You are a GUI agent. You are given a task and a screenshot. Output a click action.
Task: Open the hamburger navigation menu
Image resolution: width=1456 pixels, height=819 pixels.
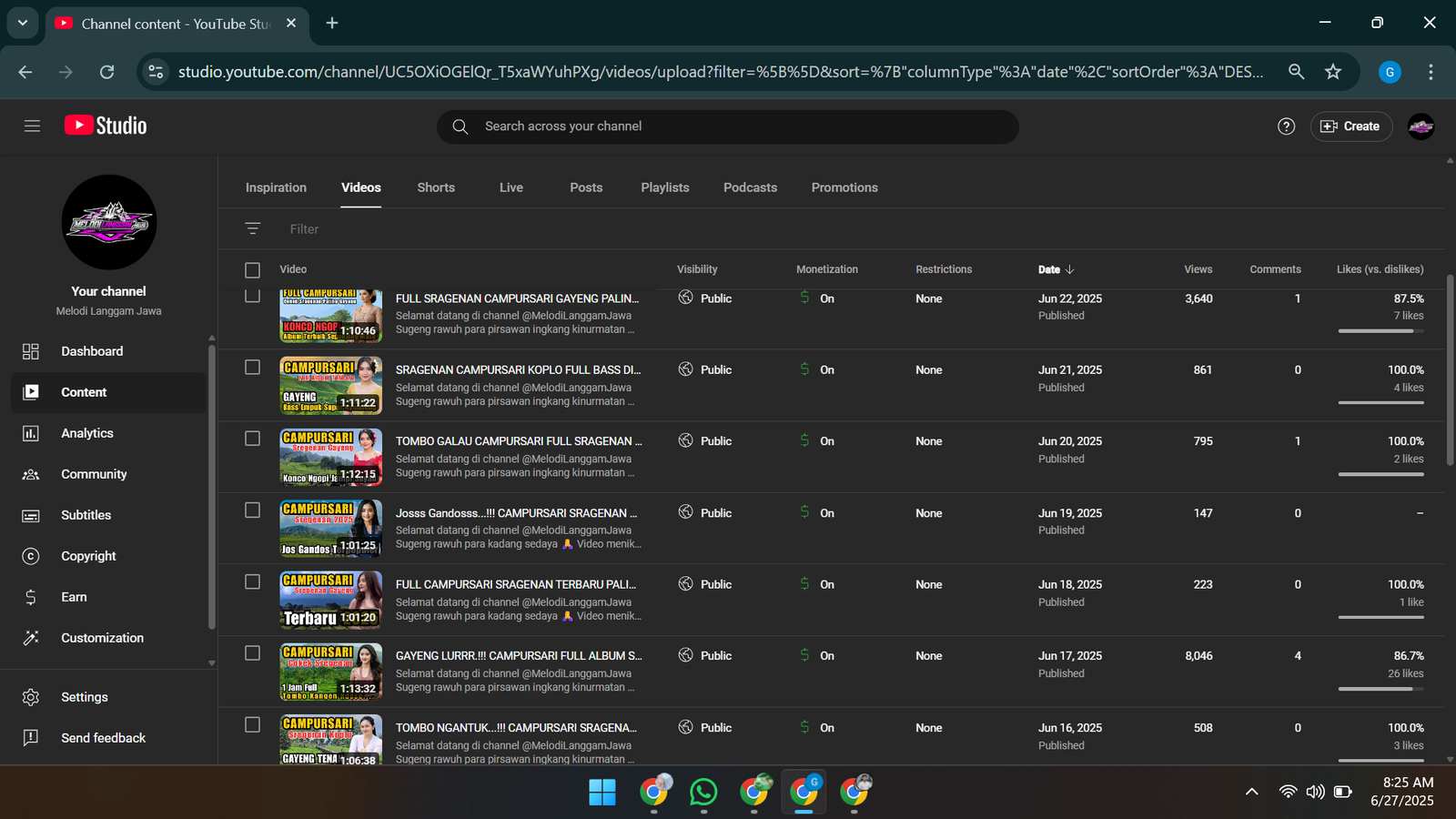tap(32, 126)
